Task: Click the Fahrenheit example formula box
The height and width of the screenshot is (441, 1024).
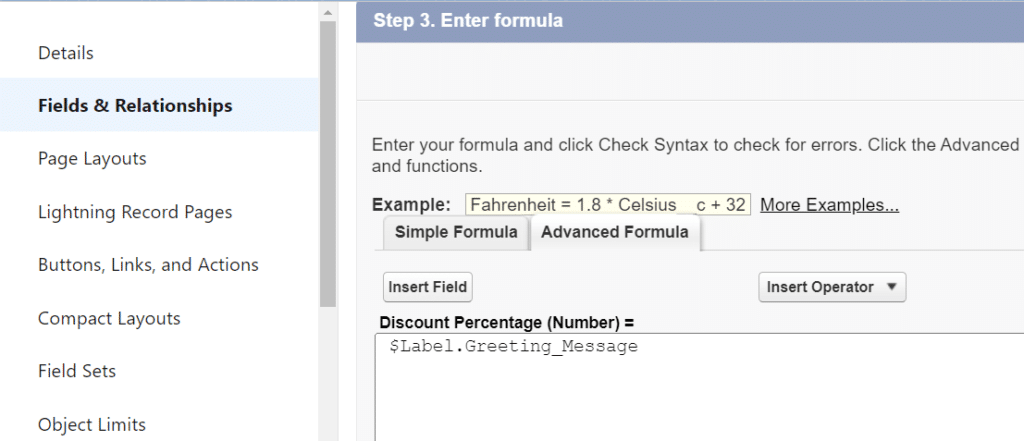Action: click(608, 205)
